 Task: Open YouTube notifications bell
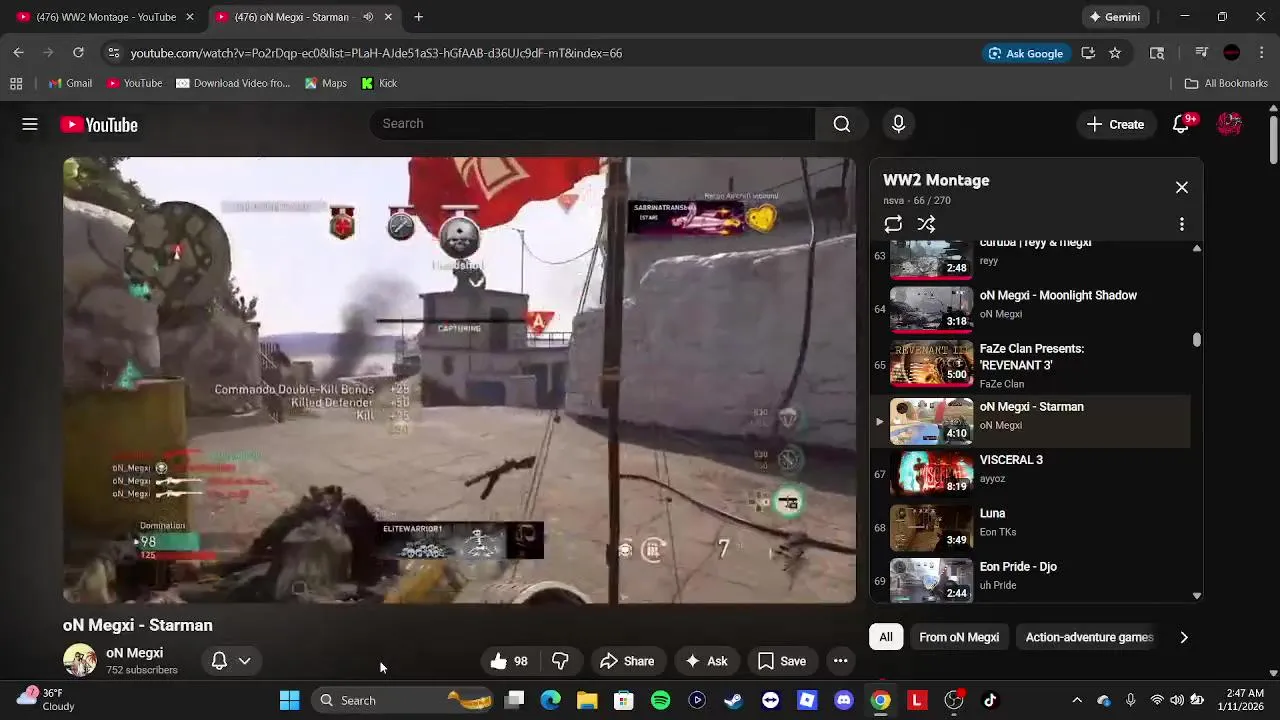pos(1181,124)
